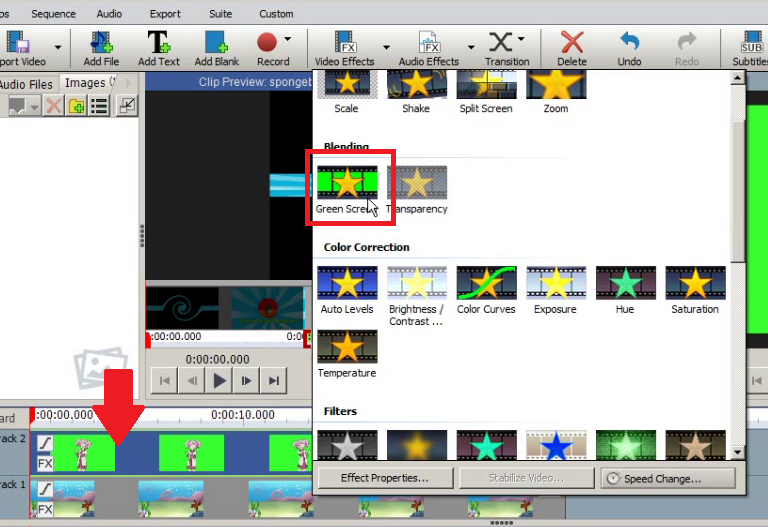The width and height of the screenshot is (768, 527).
Task: Click the Speed Change button
Action: coord(668,478)
